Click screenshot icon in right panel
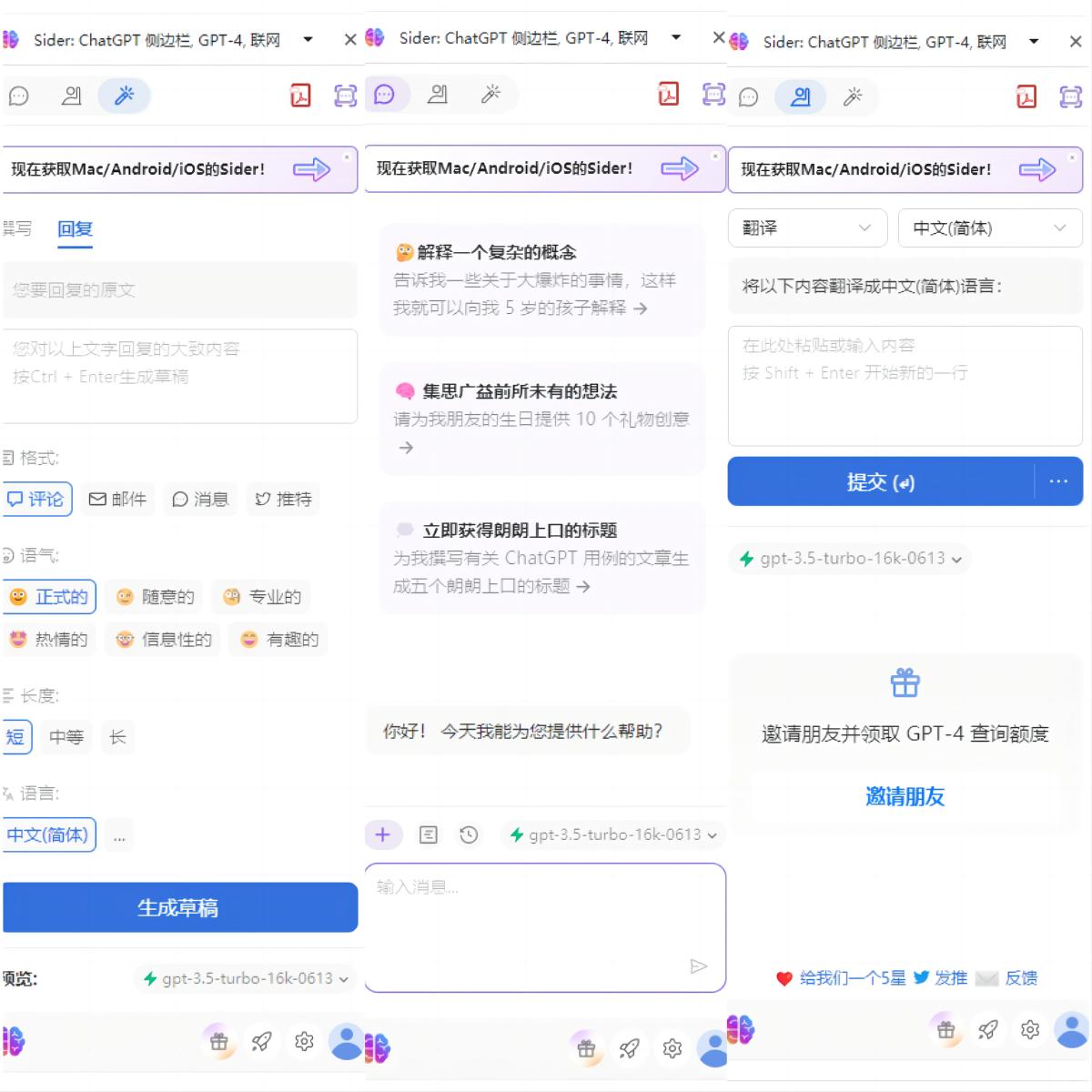The width and height of the screenshot is (1092, 1092). [x=1071, y=96]
